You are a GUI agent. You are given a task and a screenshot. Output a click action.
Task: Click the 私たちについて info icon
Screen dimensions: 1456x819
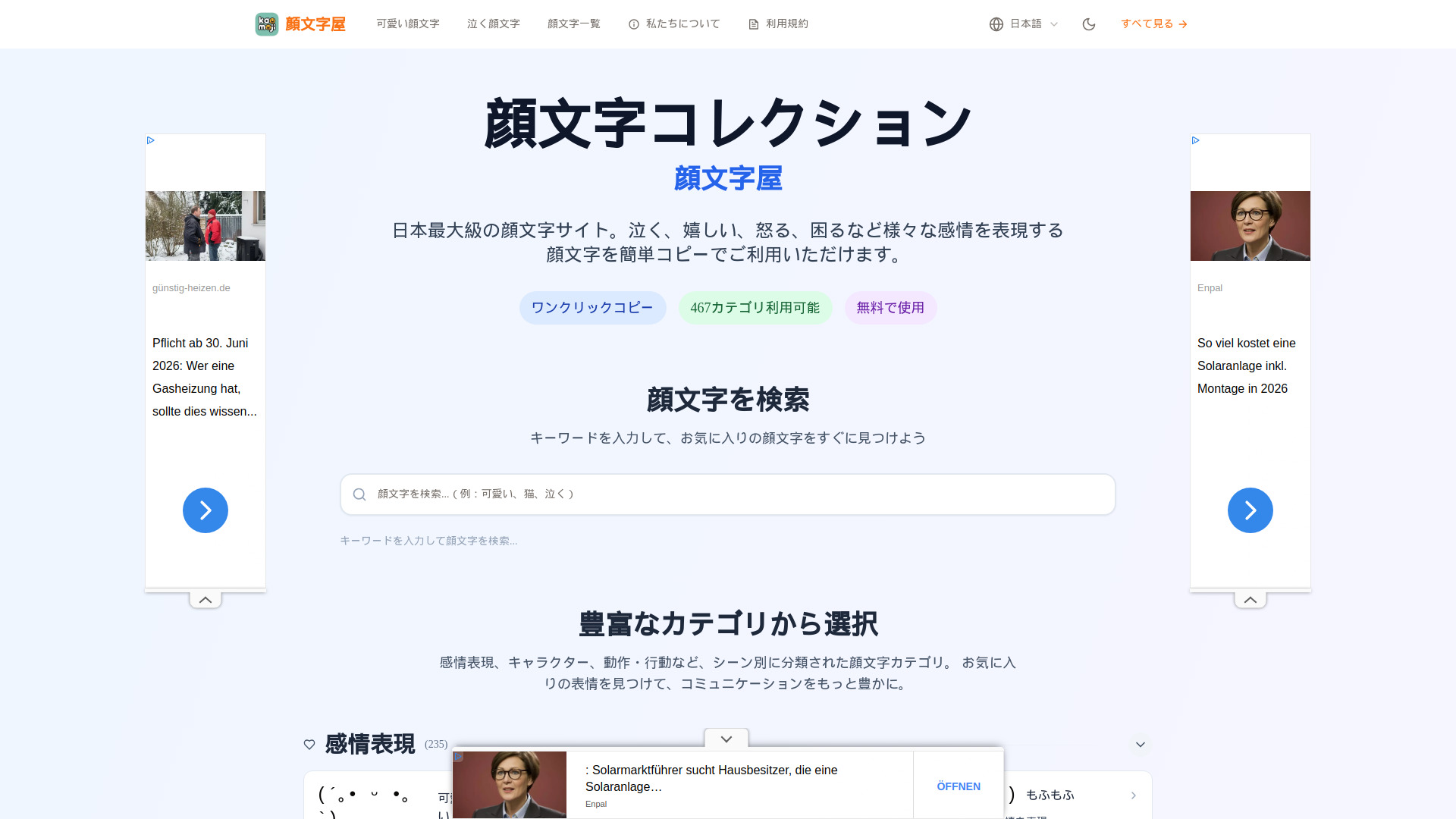point(634,24)
